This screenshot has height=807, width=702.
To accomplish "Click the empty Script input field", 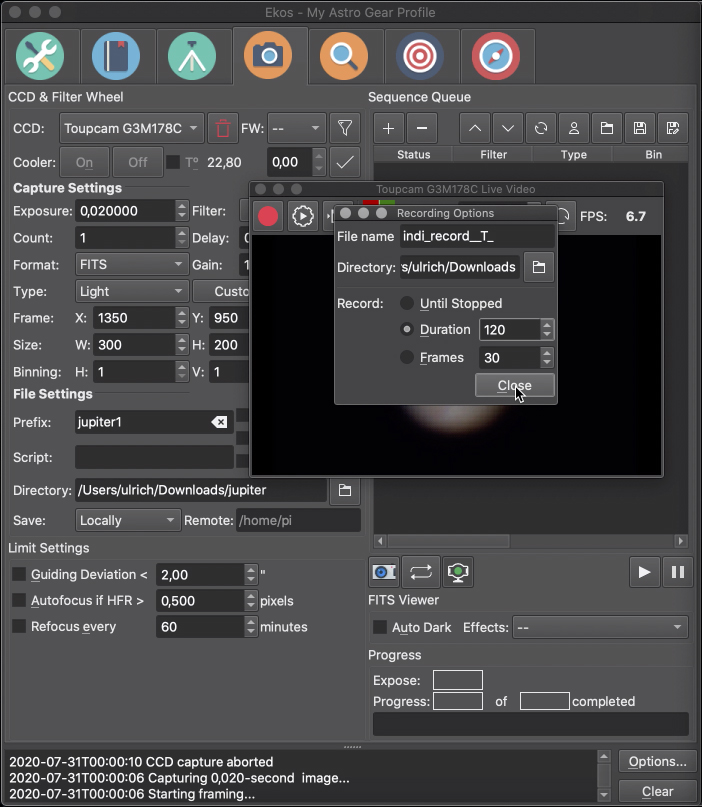I will click(154, 457).
